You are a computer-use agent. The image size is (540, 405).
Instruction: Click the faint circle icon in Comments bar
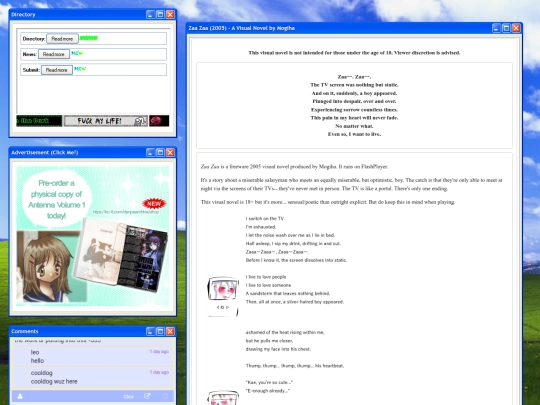pos(165,396)
